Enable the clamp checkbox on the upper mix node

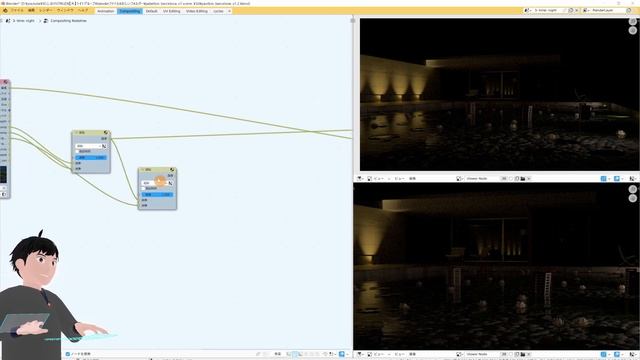(78, 151)
